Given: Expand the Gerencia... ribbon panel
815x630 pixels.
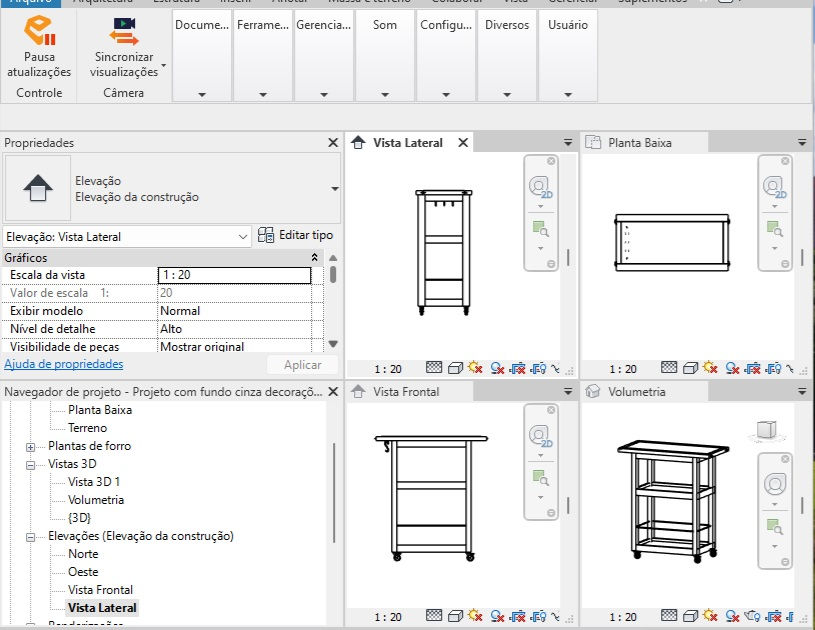Looking at the screenshot, I should 324,95.
